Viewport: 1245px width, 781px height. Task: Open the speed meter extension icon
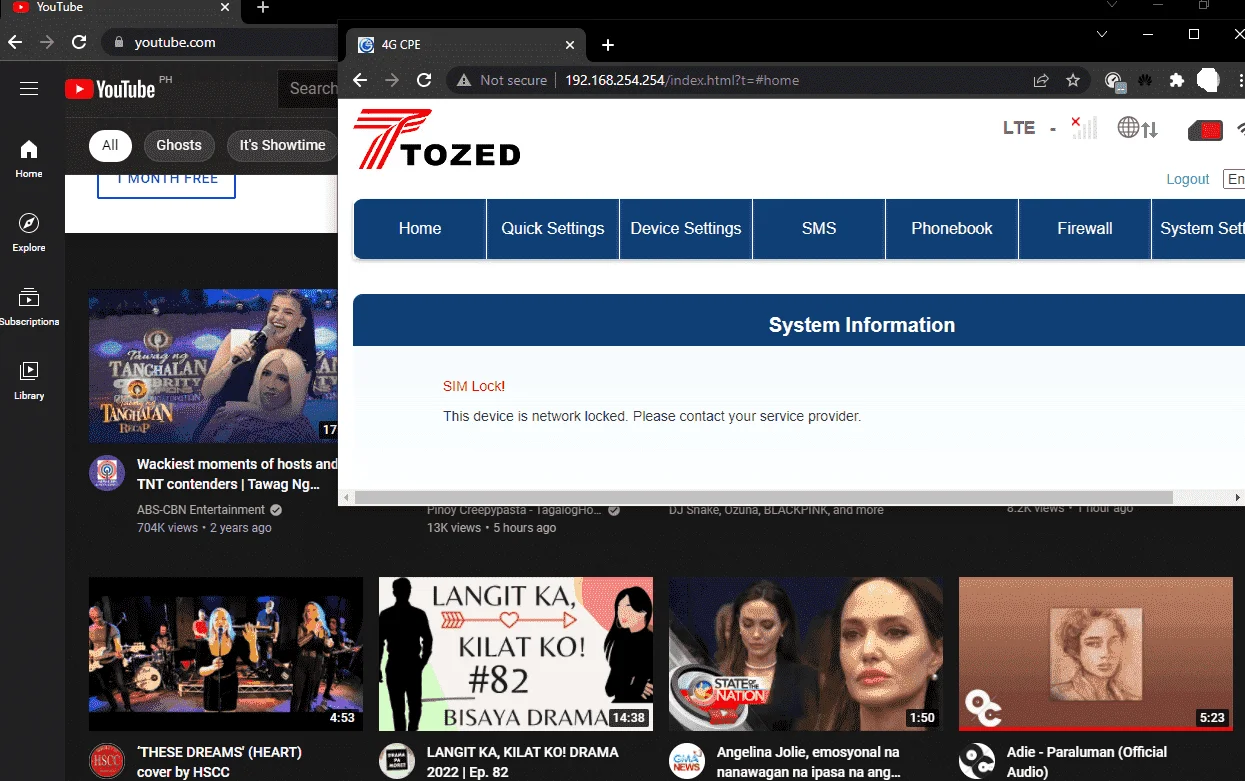1114,81
